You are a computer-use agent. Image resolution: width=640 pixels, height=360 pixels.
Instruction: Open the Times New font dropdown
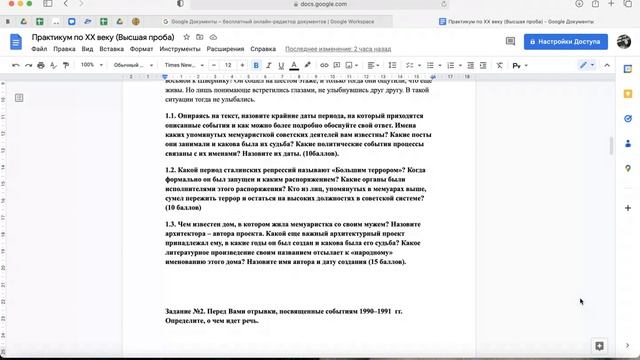184,65
